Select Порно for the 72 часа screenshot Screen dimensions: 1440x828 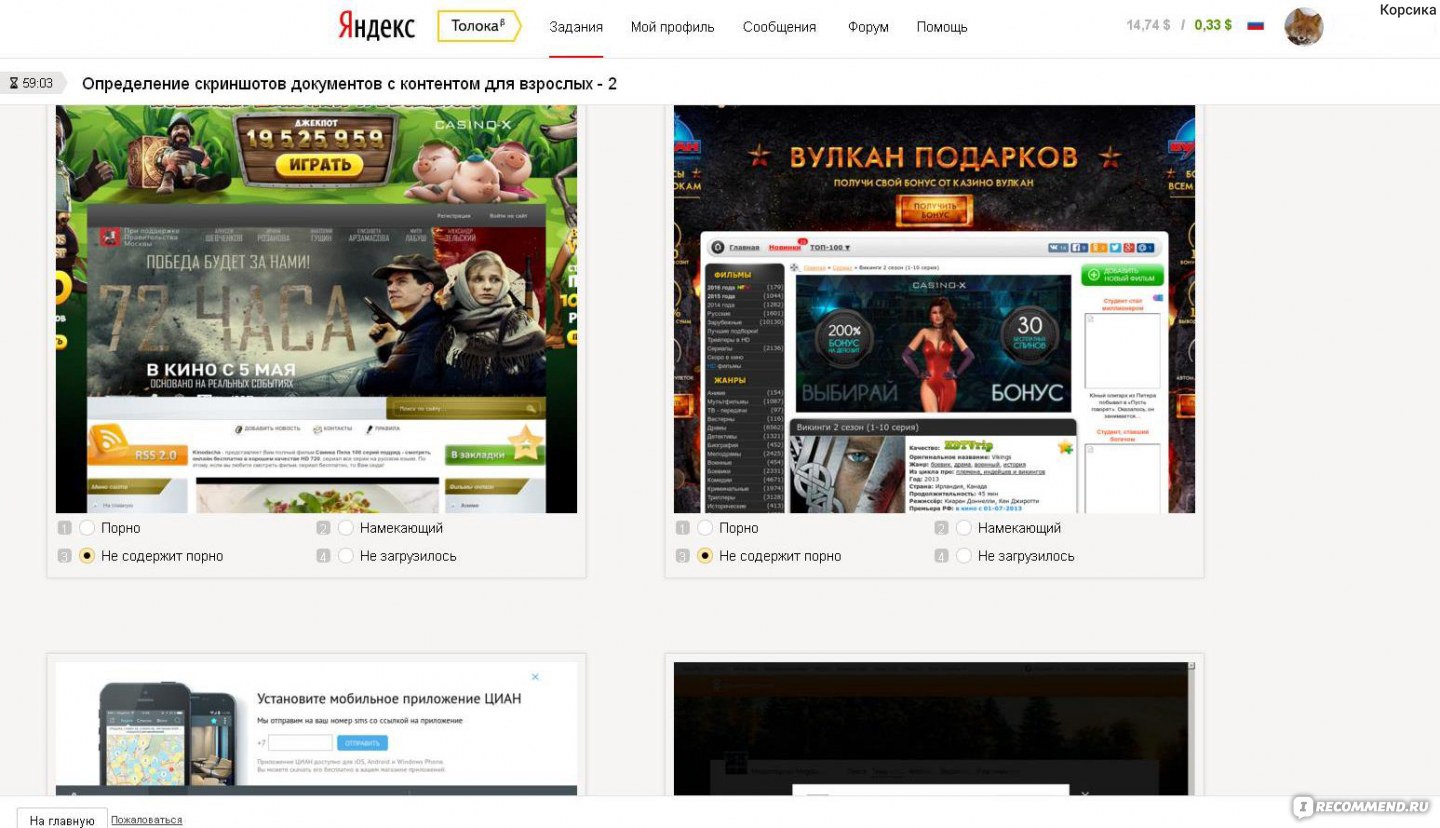click(87, 527)
